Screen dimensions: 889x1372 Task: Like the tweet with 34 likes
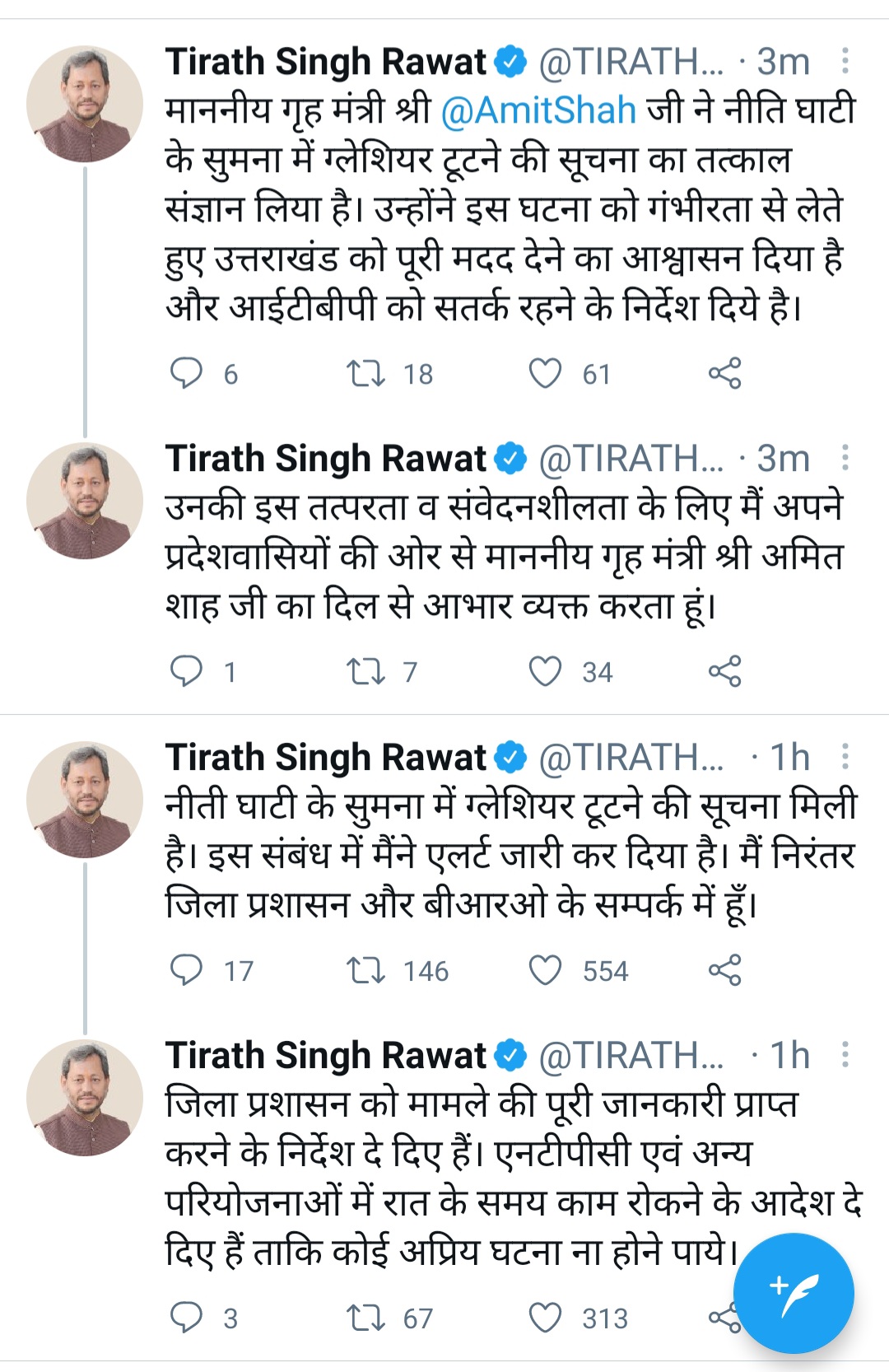click(x=545, y=672)
